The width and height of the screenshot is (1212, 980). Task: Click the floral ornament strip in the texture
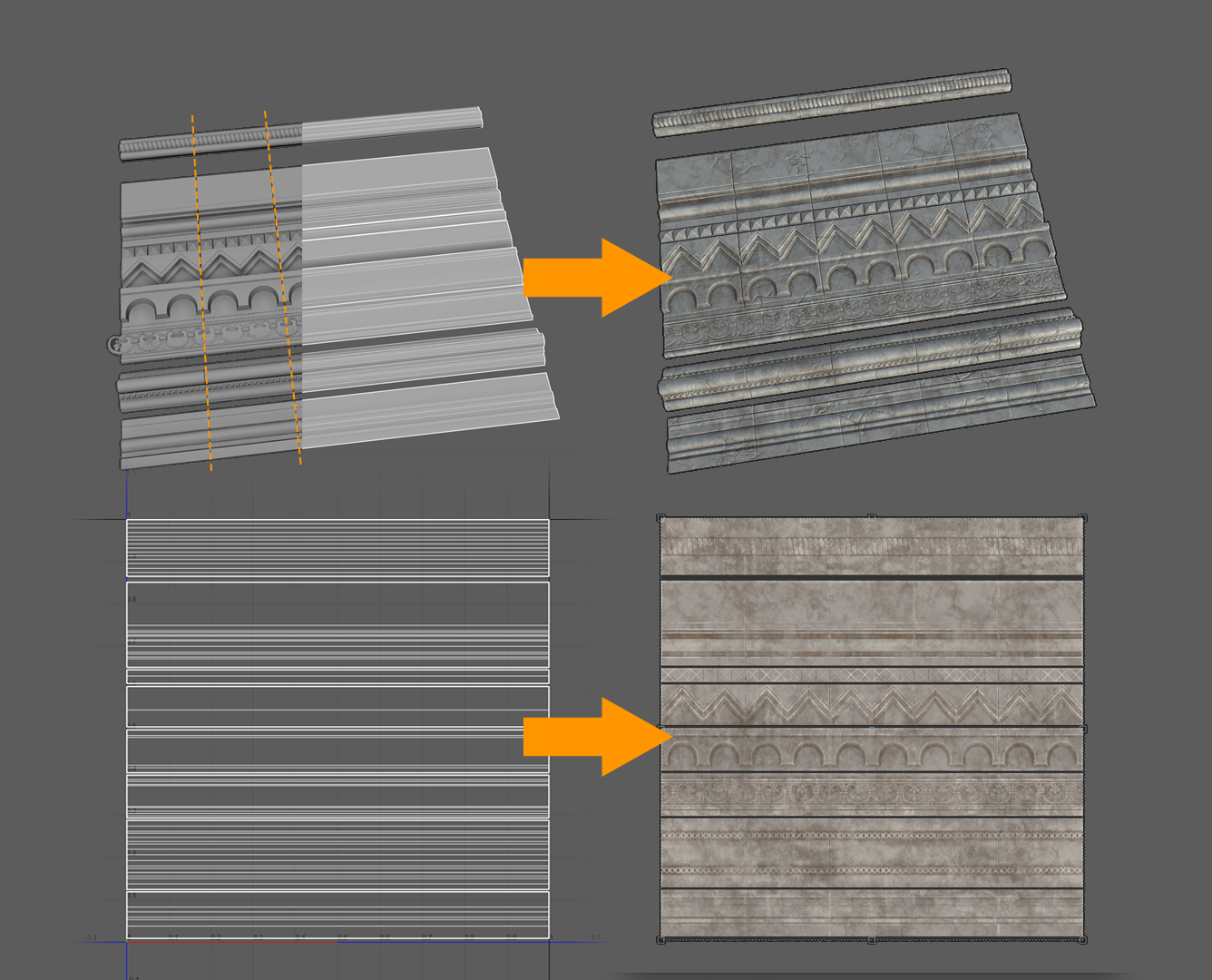point(872,795)
